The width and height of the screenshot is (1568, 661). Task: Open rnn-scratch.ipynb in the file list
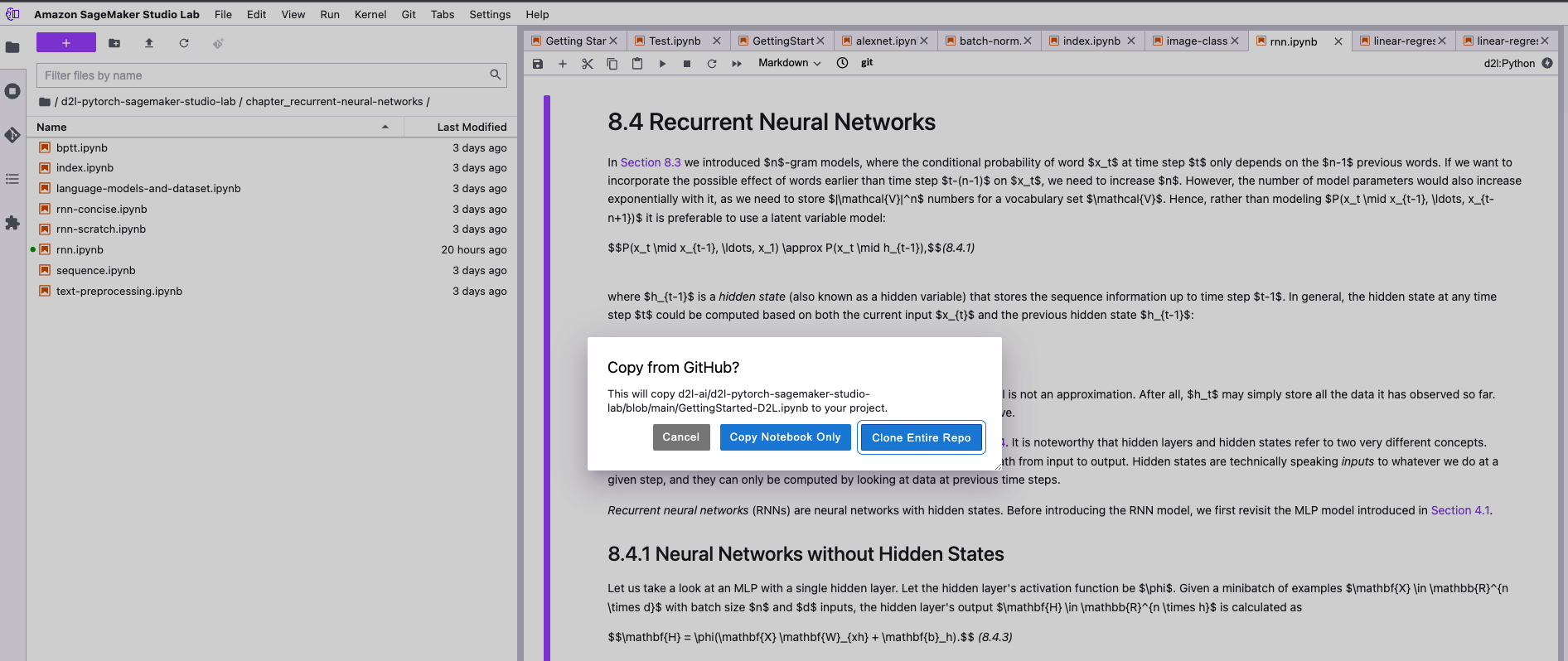101,229
